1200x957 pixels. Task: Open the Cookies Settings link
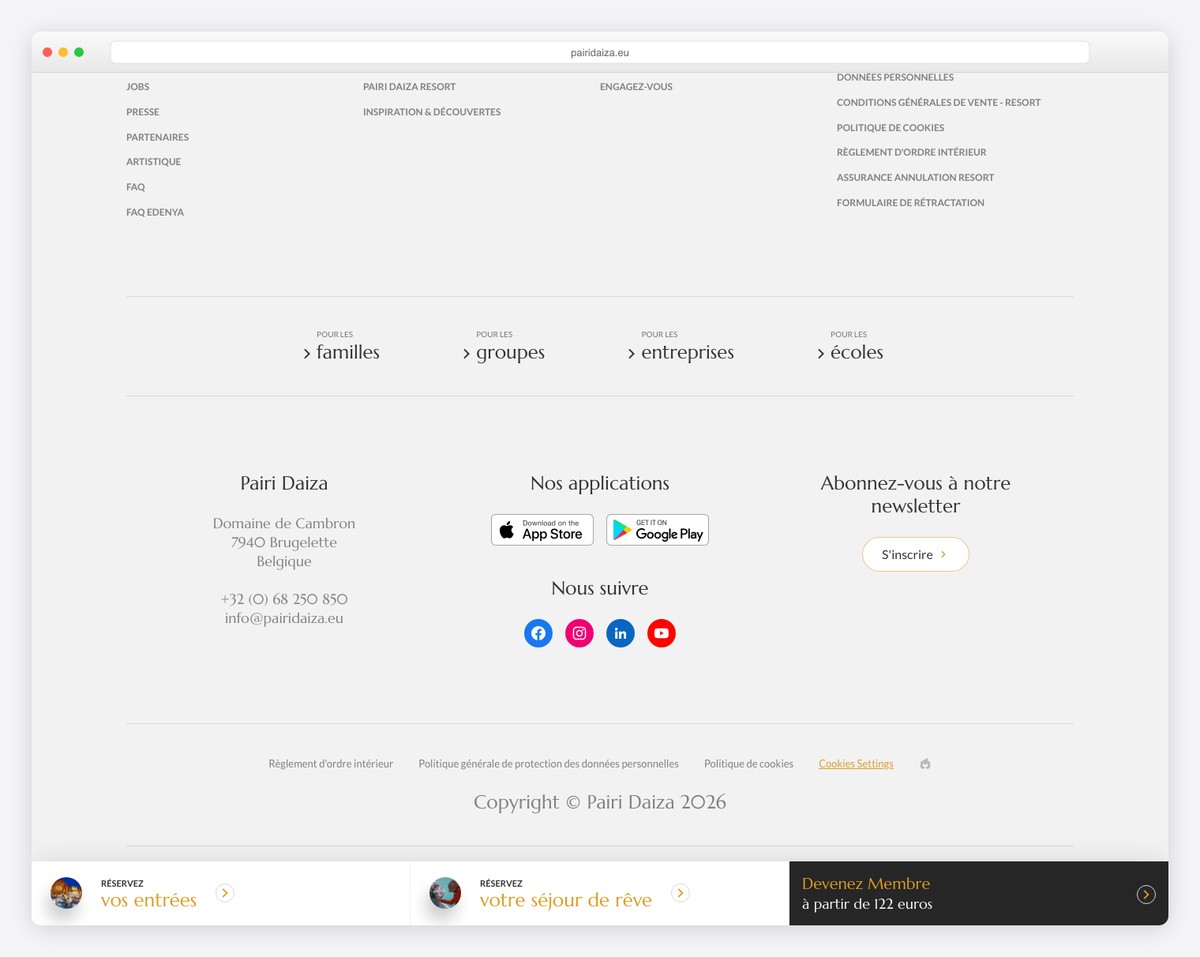point(856,764)
